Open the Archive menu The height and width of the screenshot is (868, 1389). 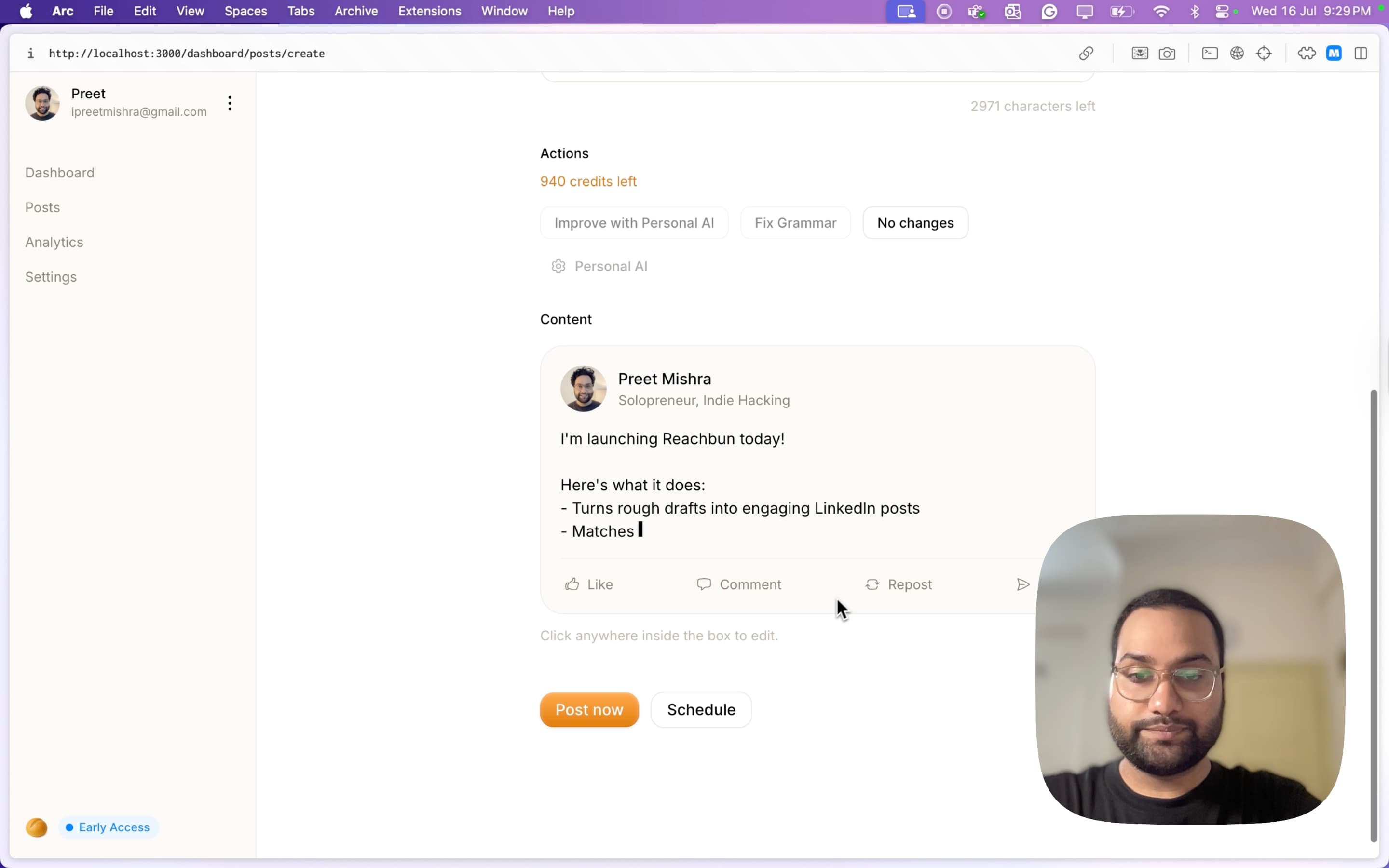(356, 12)
